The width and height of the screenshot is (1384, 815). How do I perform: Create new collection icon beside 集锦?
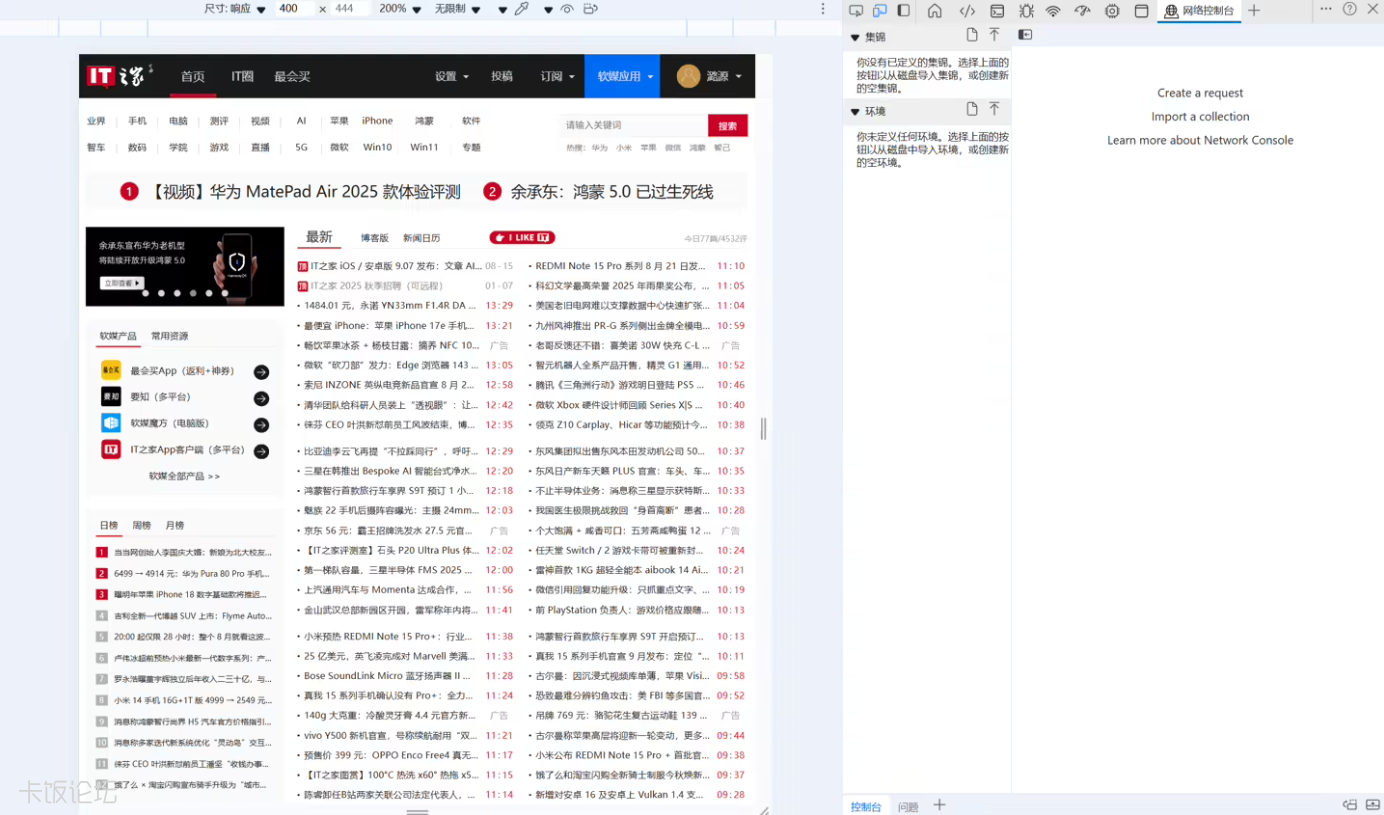pos(972,35)
